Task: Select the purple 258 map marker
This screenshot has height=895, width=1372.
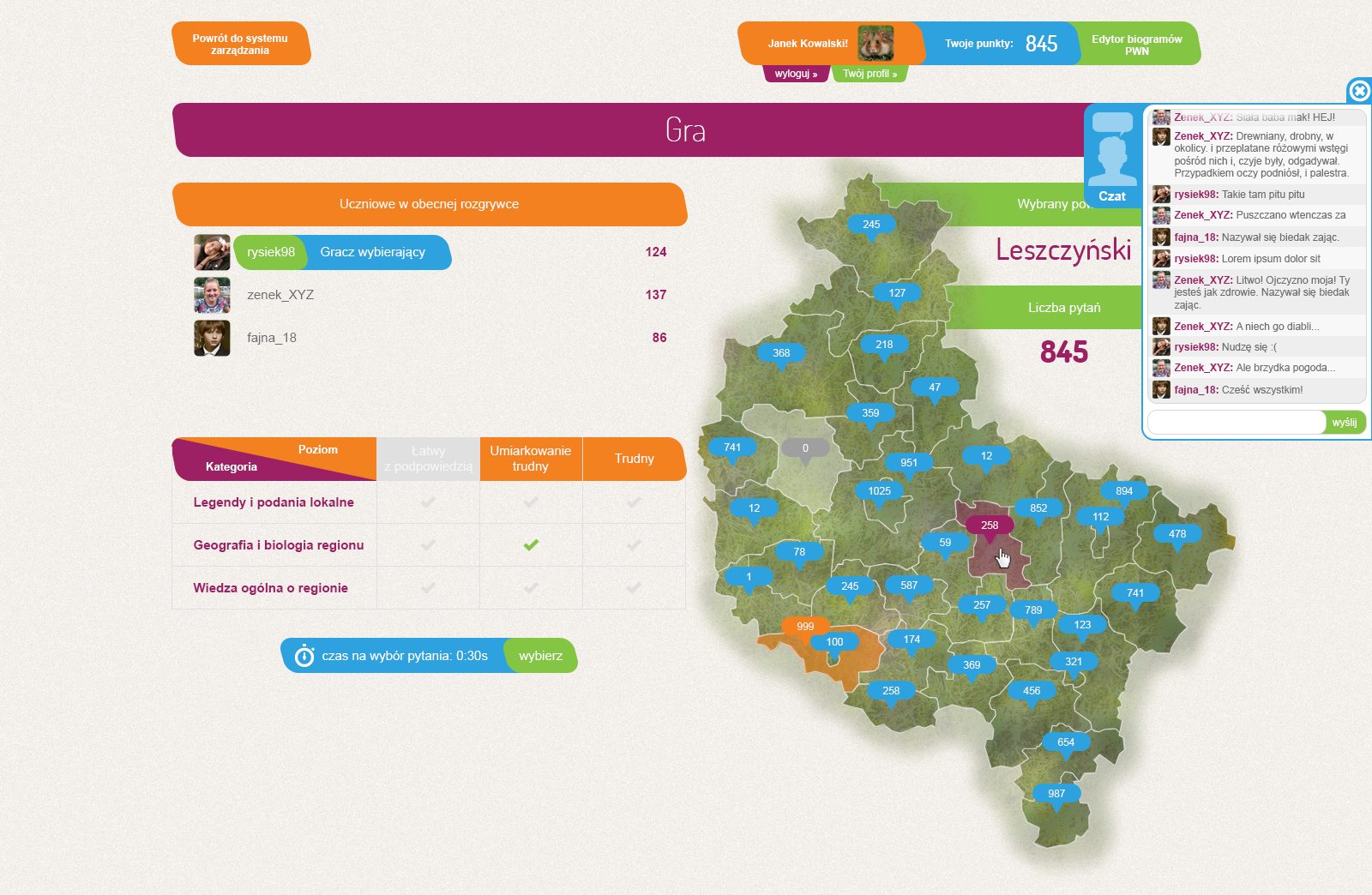Action: (990, 526)
